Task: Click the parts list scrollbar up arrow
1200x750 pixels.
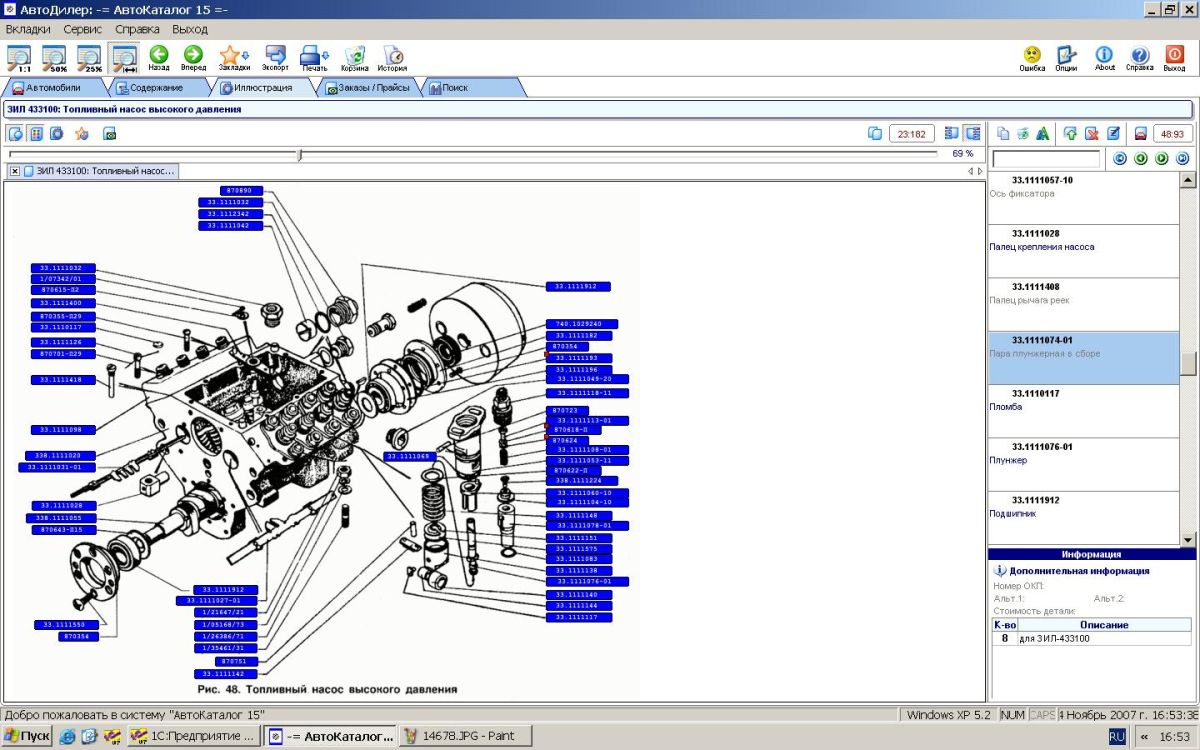Action: [x=1188, y=180]
